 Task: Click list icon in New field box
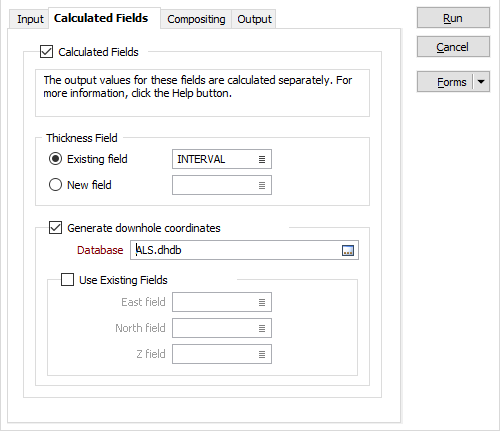(262, 185)
